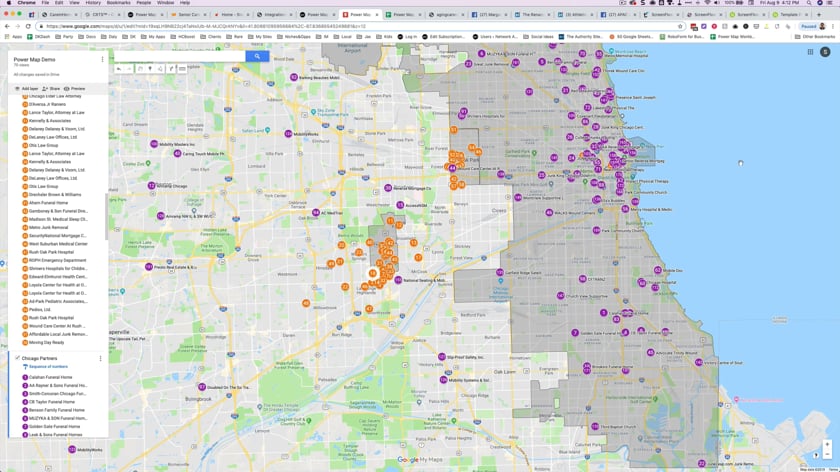The width and height of the screenshot is (840, 472).
Task: Click the Mobility Masters Inc map marker
Action: [x=154, y=144]
